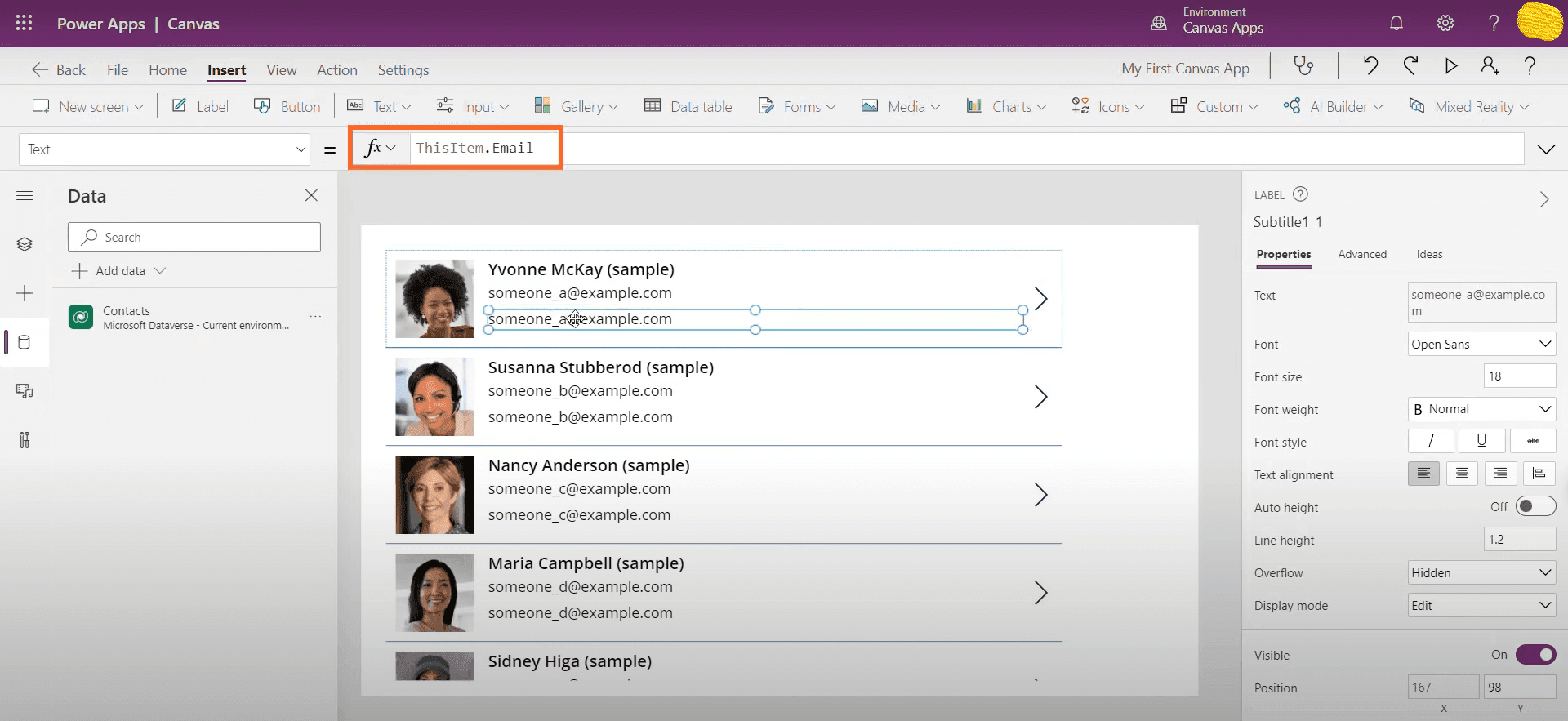Preview the app with Play icon
Screen dimensions: 1568x721
pos(1450,66)
